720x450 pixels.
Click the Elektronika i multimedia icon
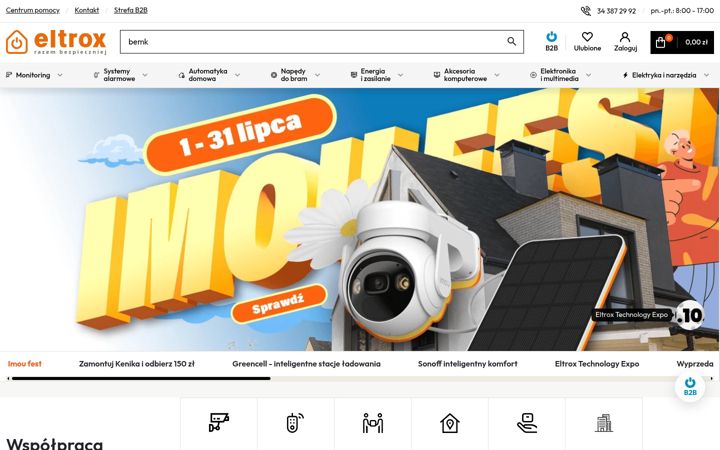(x=533, y=75)
